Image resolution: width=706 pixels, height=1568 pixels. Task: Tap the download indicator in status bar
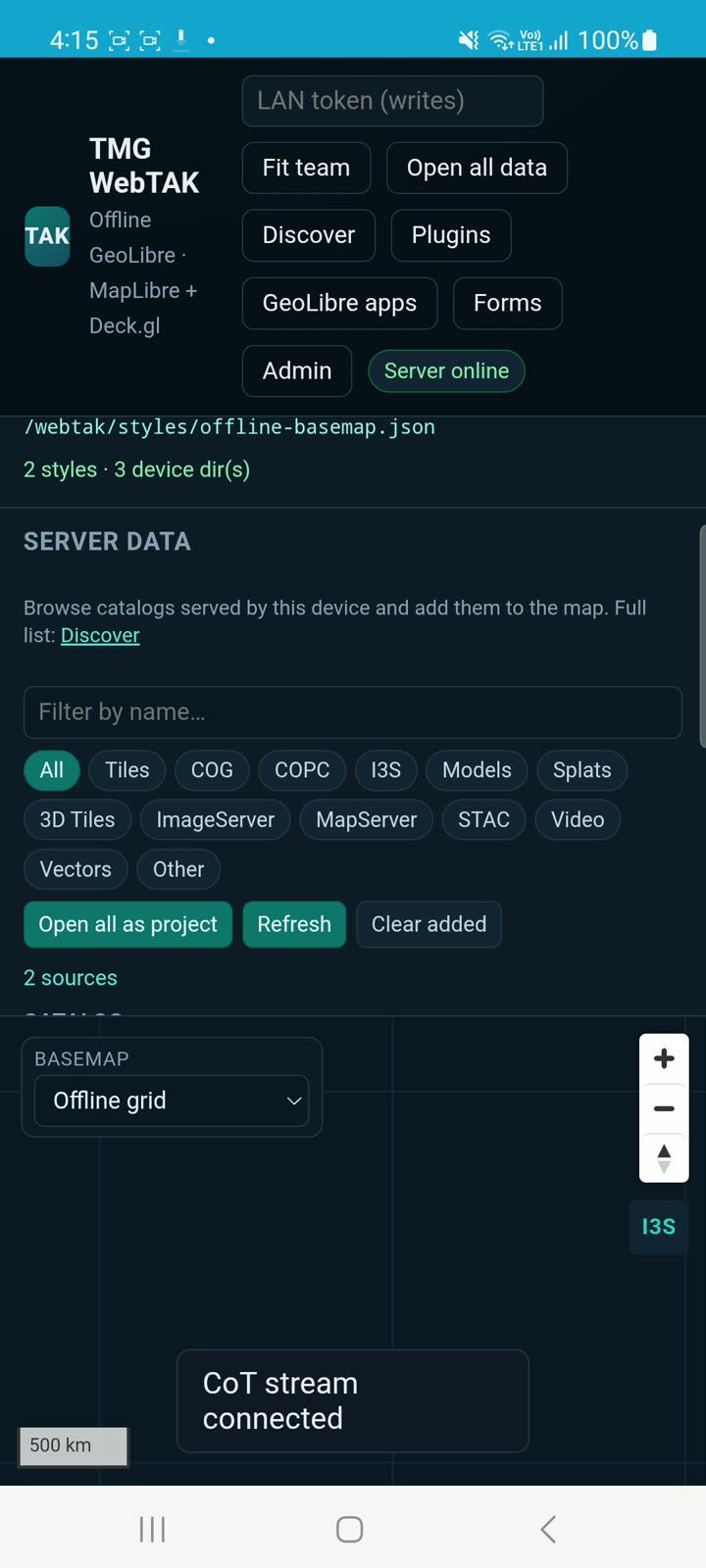coord(181,40)
